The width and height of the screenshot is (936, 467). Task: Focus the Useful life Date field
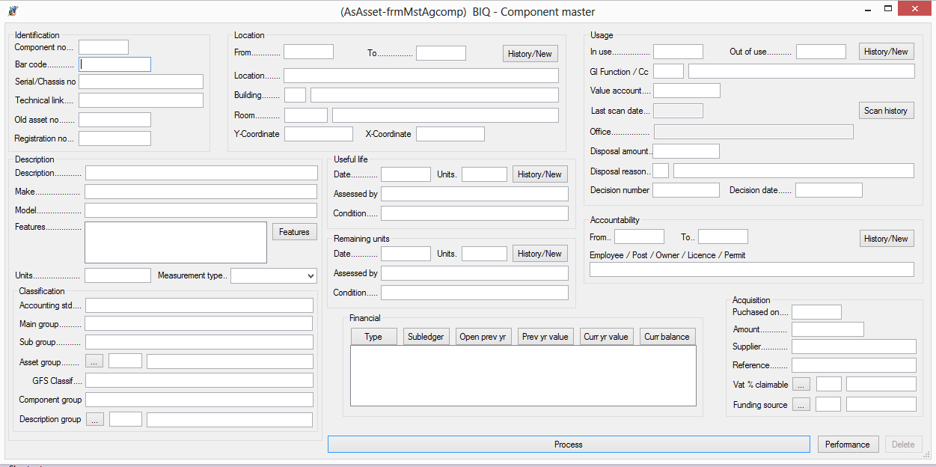(406, 174)
